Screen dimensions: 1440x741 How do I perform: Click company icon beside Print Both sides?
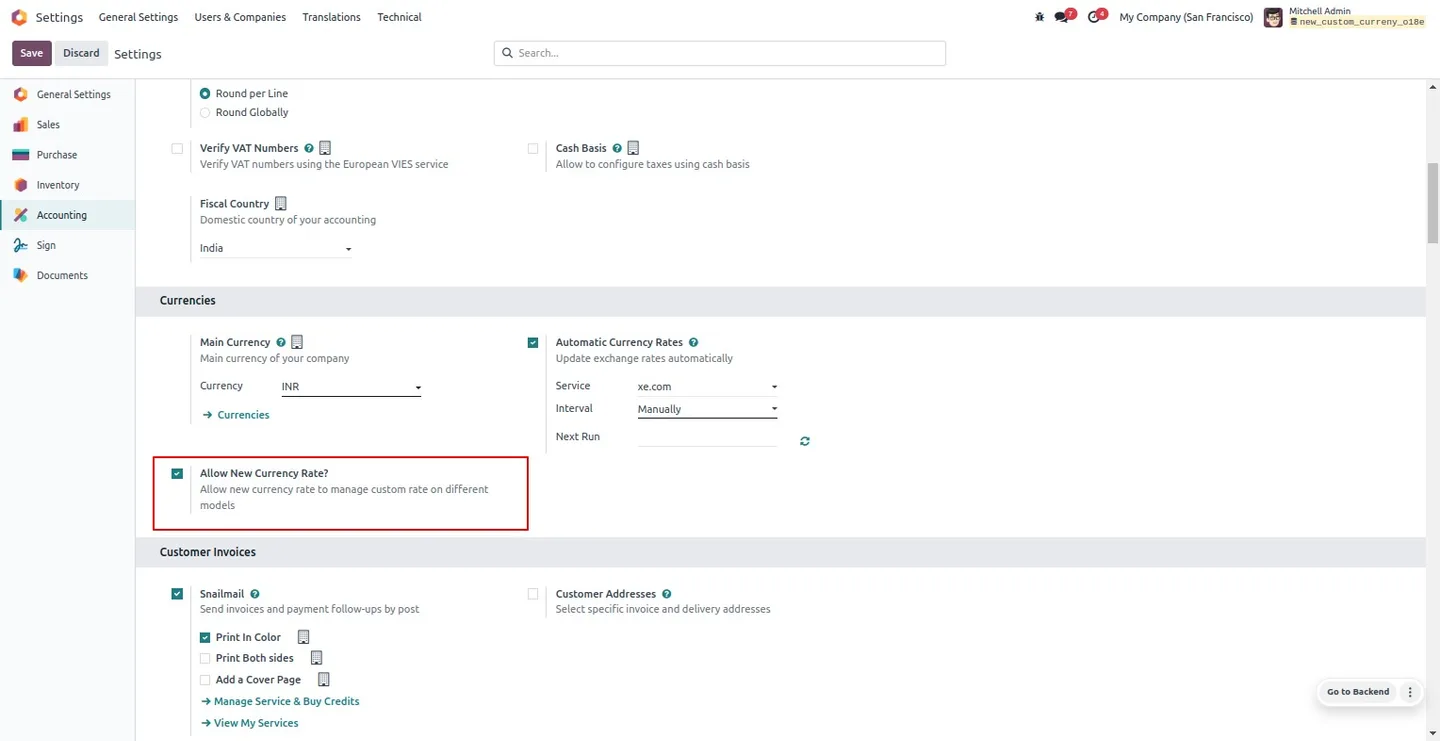click(317, 658)
